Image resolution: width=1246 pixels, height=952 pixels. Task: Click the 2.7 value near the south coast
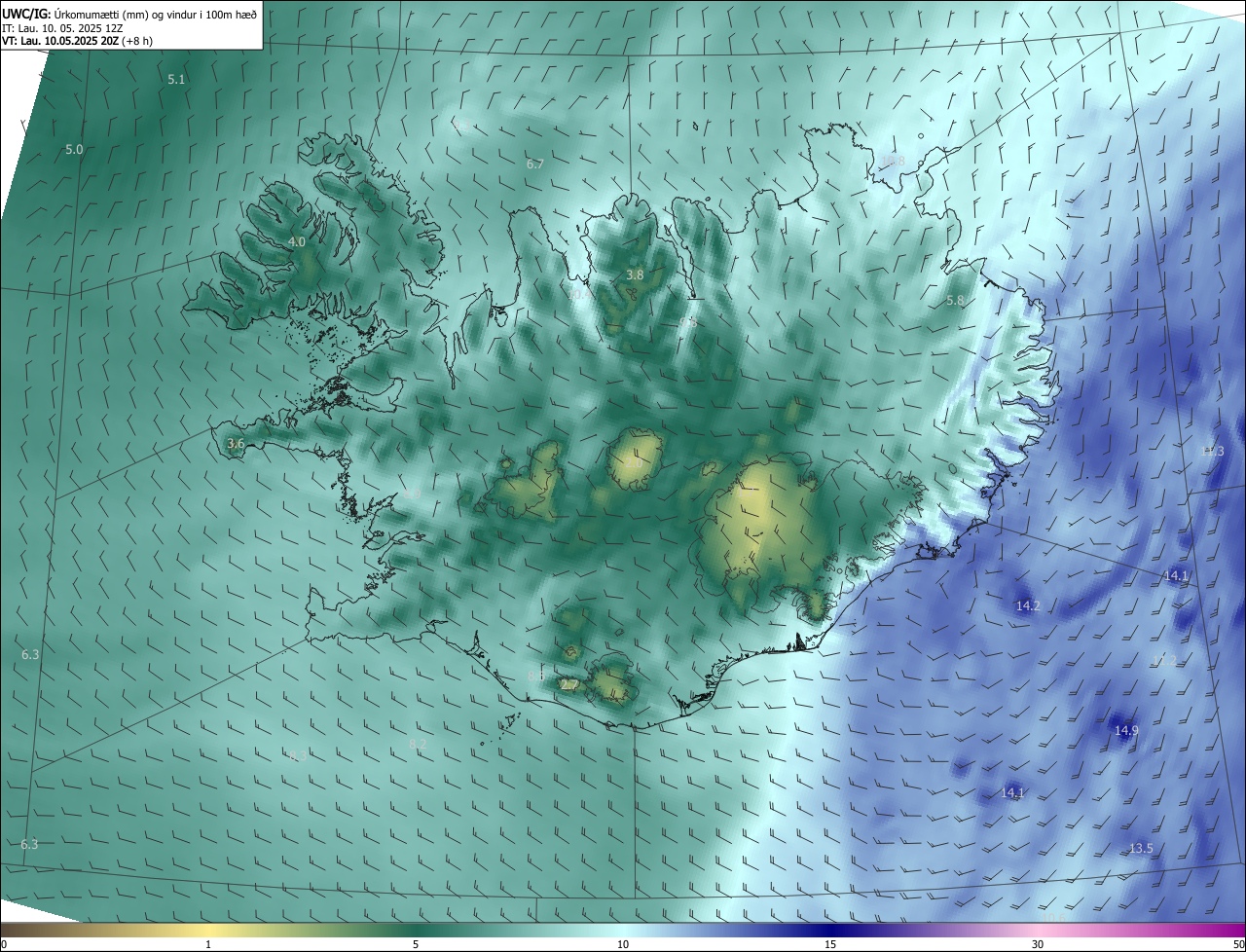(569, 685)
